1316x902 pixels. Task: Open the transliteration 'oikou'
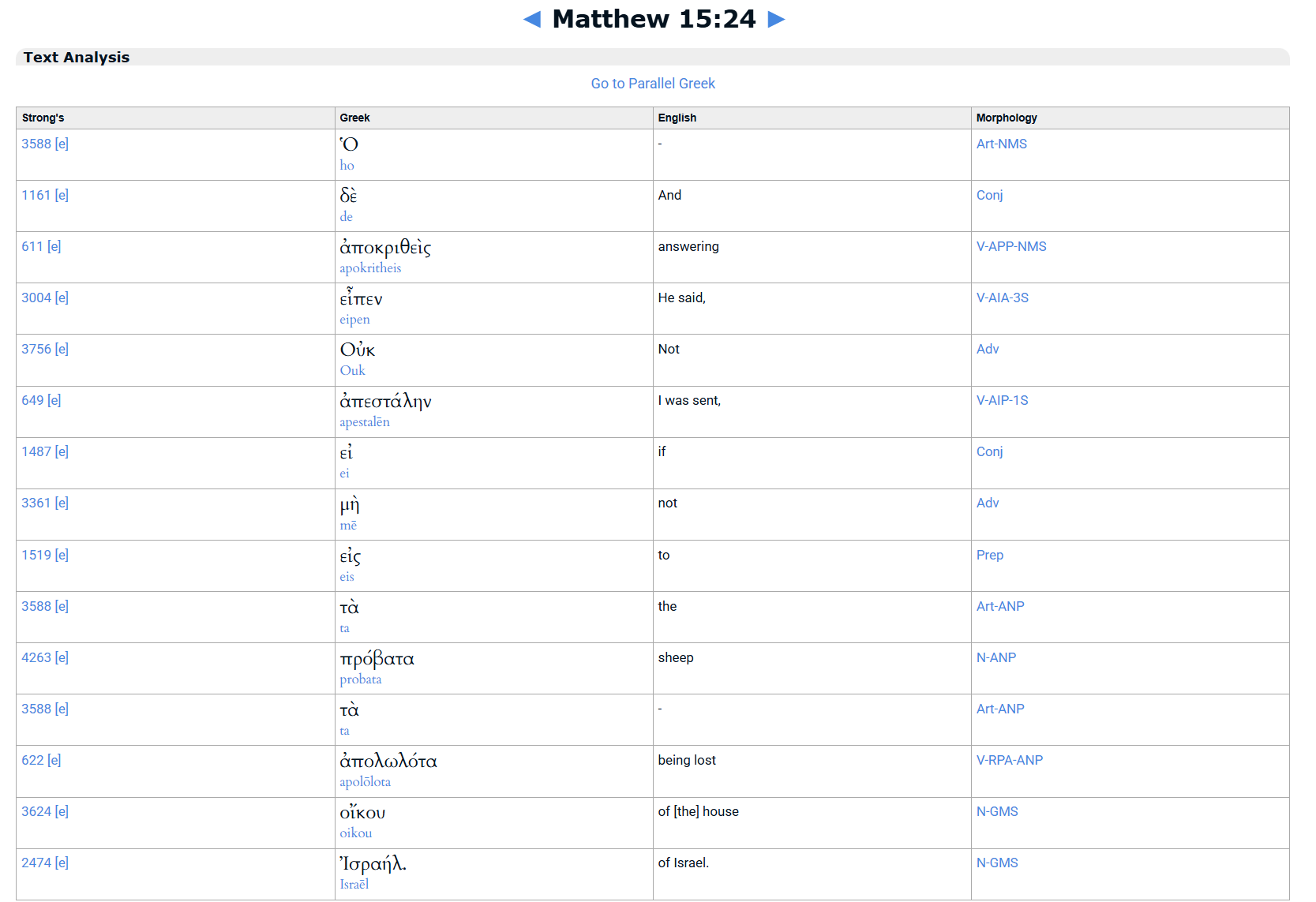point(355,833)
